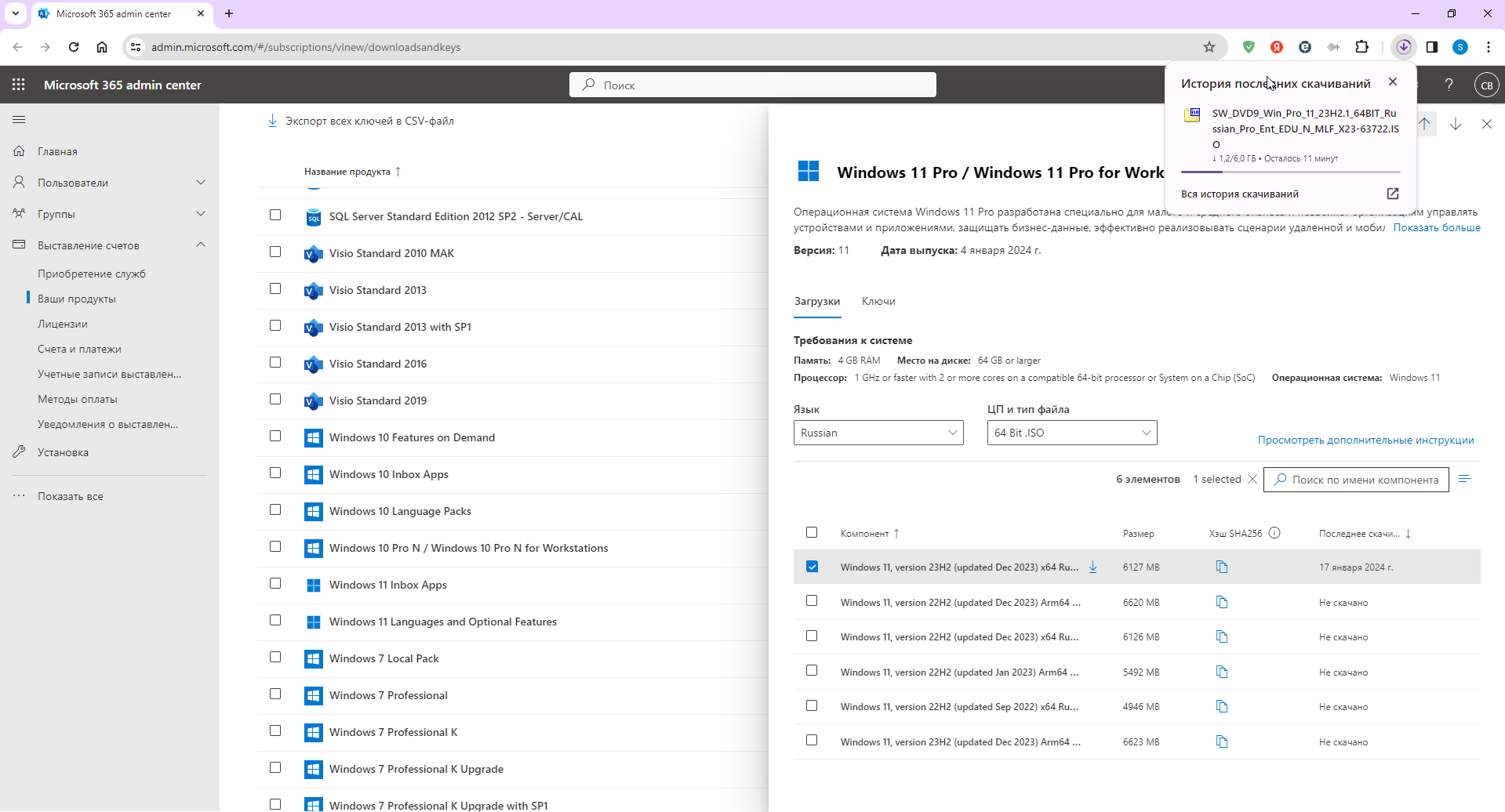Go to next product with down arrow
The height and width of the screenshot is (812, 1505).
point(1456,124)
